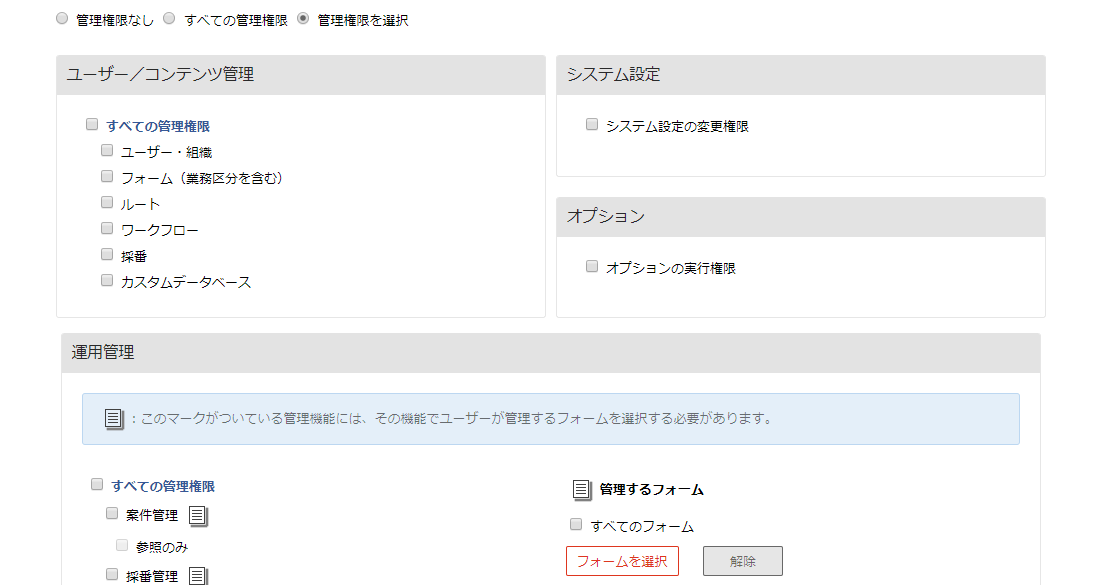Select the すべての管理権限 radio option
The height and width of the screenshot is (585, 1103).
coord(170,19)
